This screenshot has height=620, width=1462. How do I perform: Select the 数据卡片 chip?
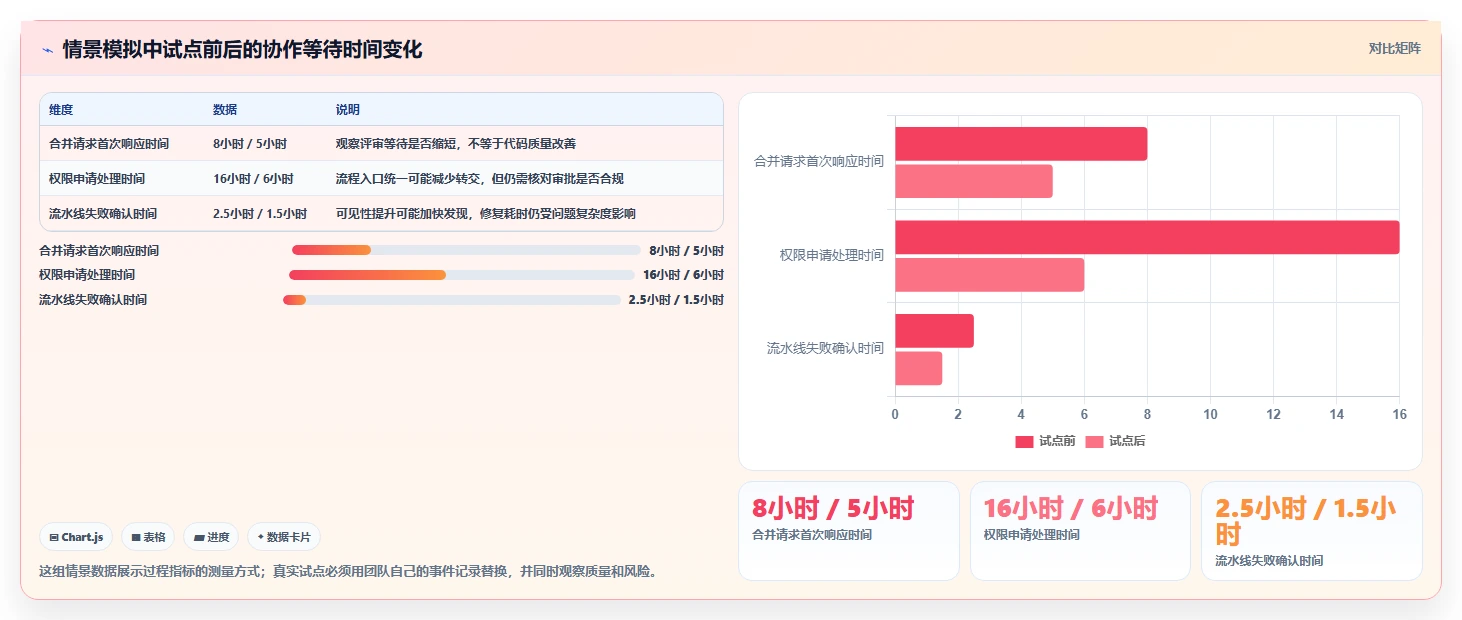[x=284, y=537]
